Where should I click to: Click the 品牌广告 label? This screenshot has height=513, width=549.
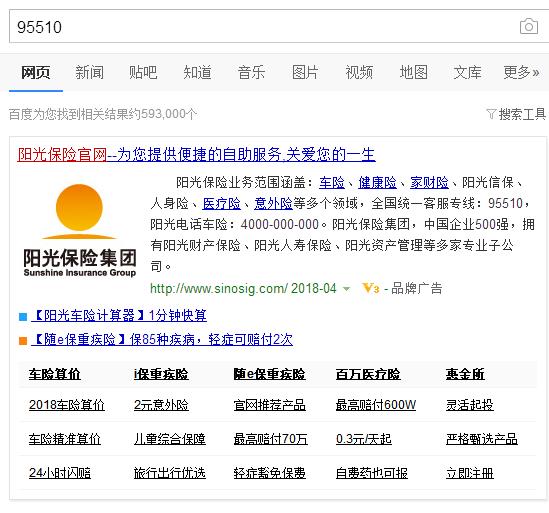[x=417, y=289]
